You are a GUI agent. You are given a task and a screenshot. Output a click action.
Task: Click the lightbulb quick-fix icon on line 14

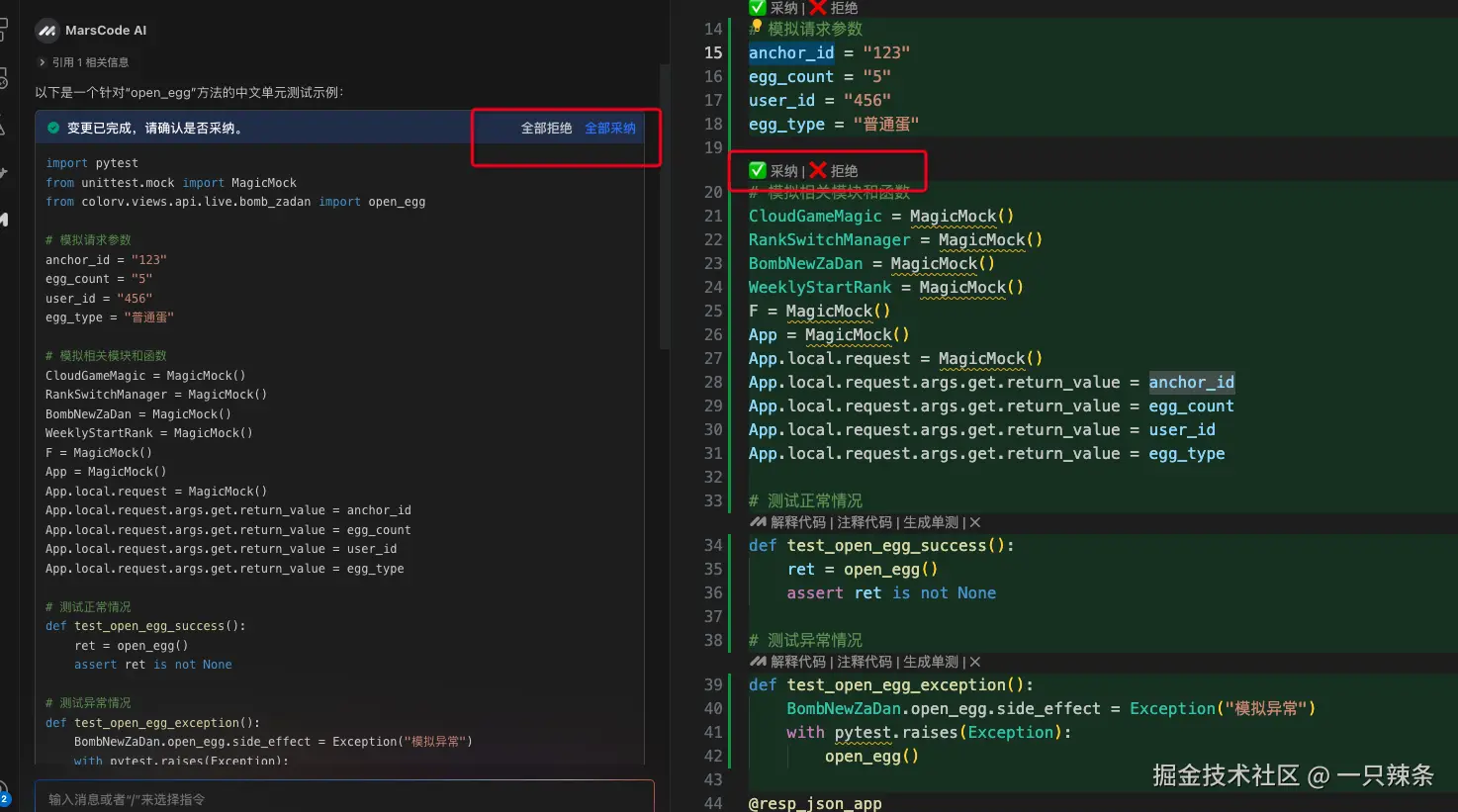point(757,28)
